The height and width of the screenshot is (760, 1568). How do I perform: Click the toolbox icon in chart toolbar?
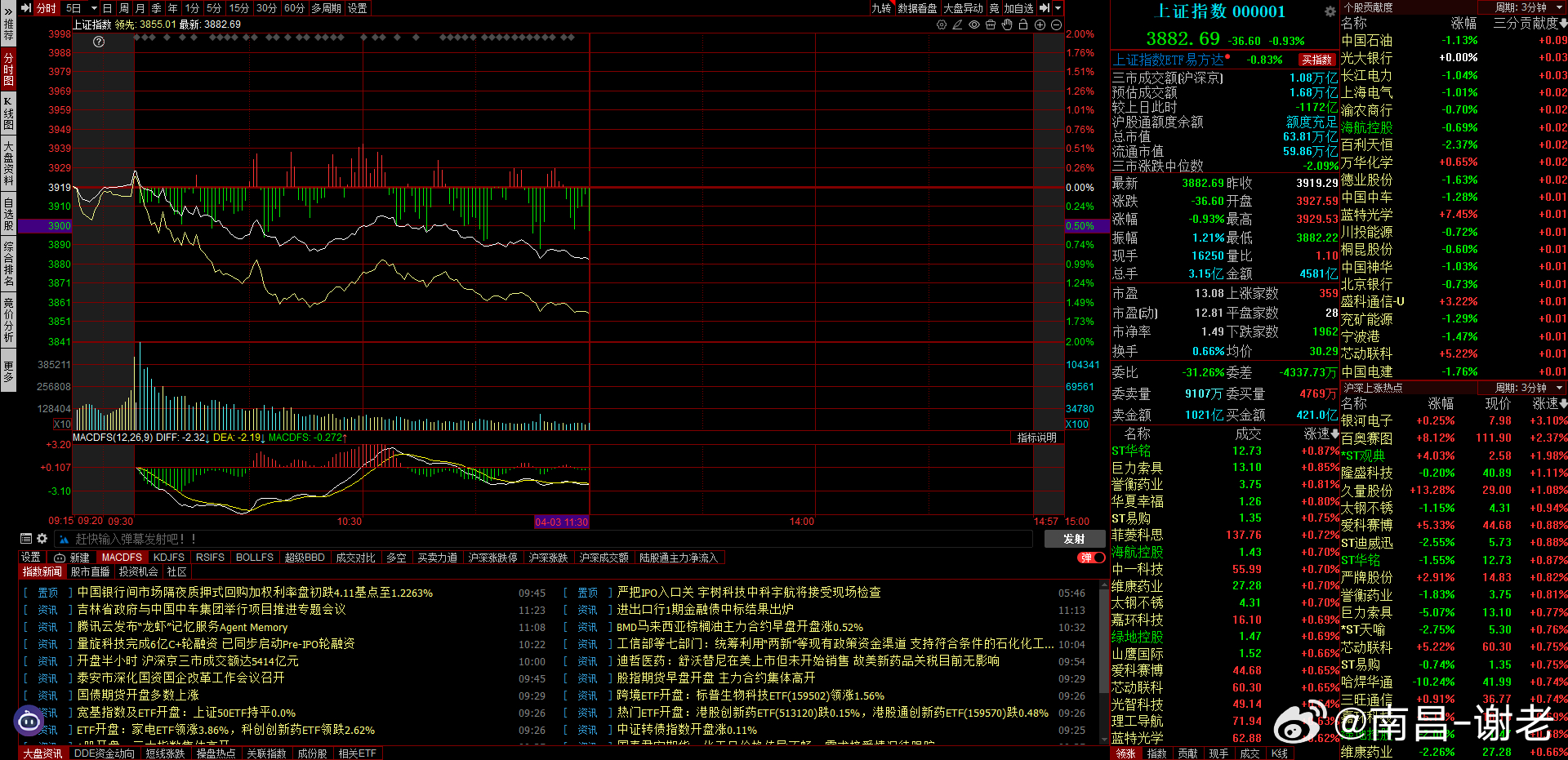point(991,24)
